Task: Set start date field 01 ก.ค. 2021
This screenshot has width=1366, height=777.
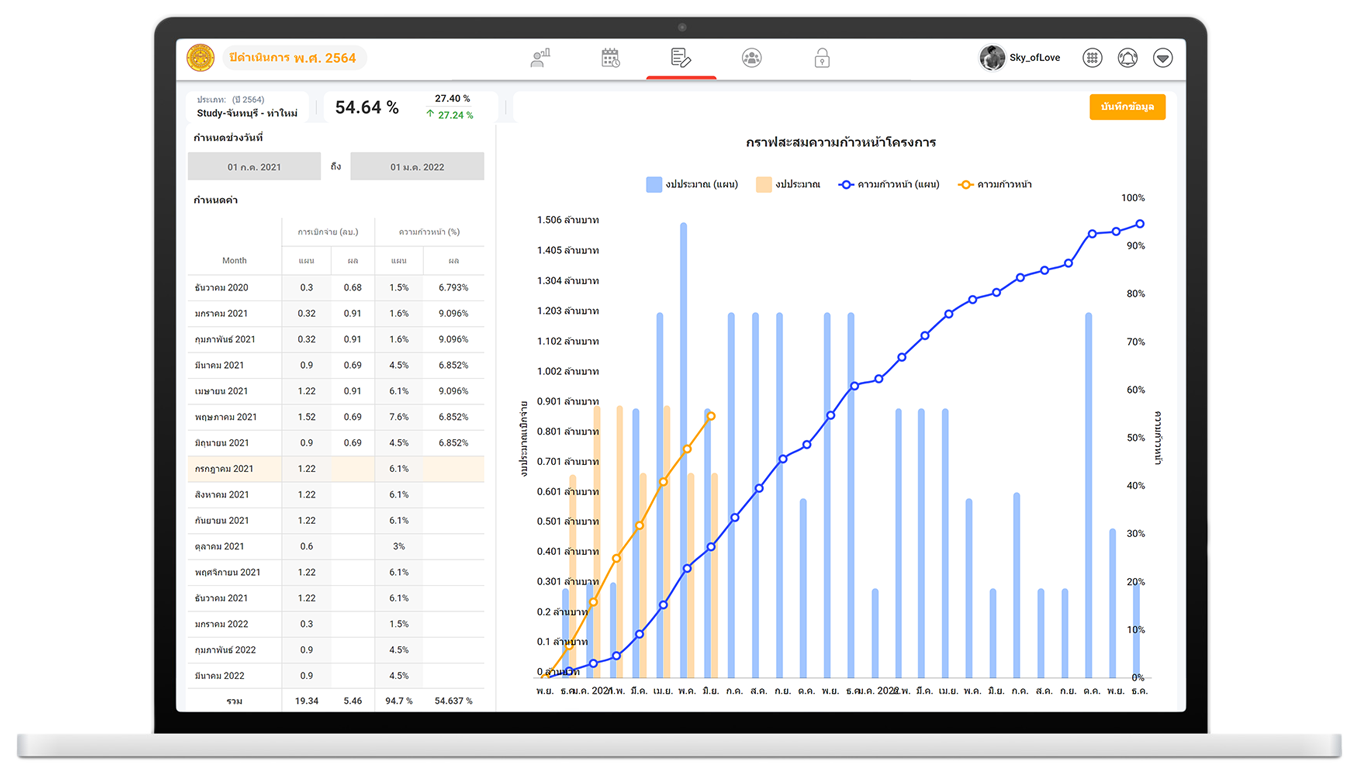Action: pyautogui.click(x=254, y=167)
